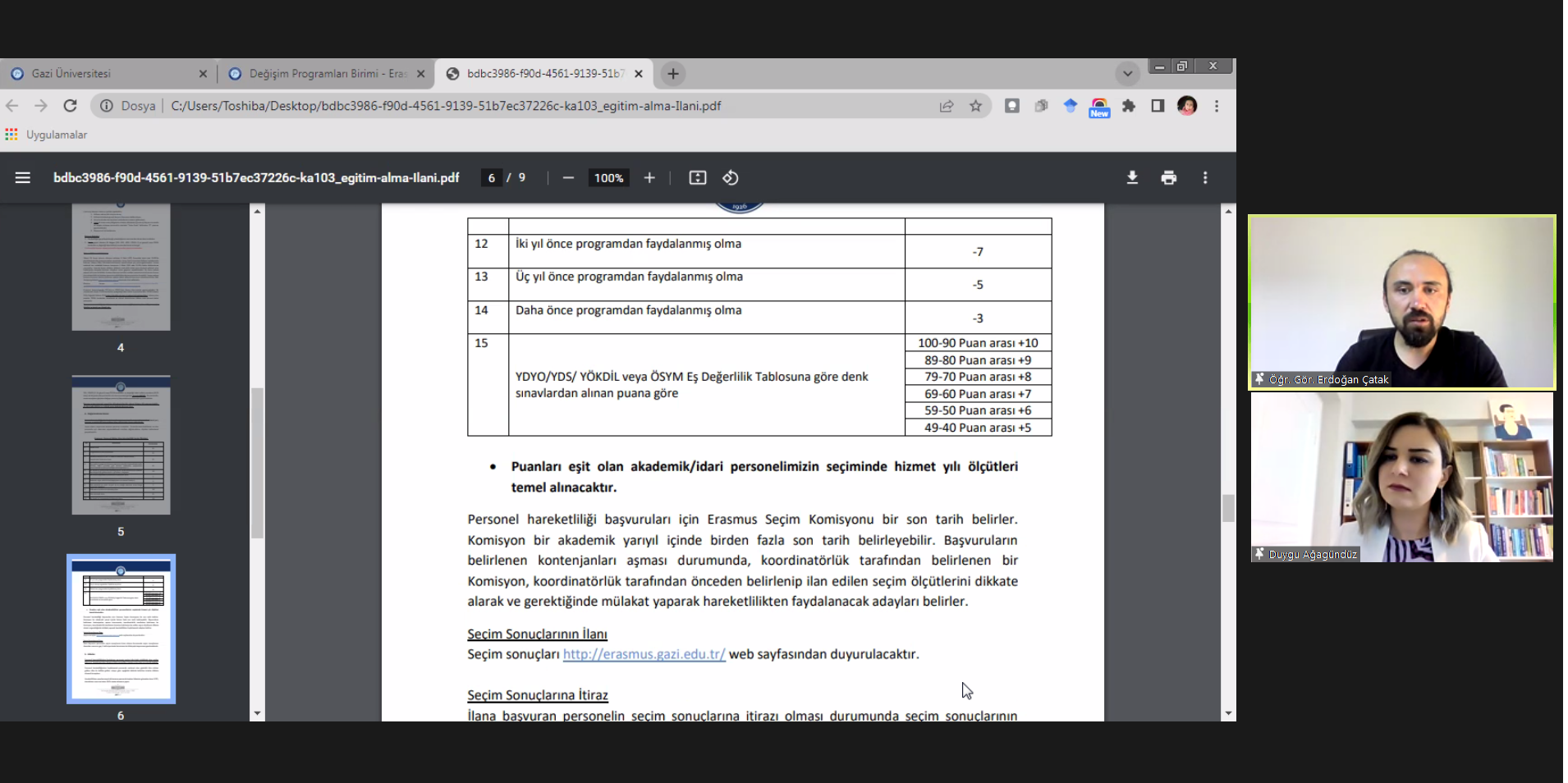Reload the current page
The image size is (1568, 783).
[71, 106]
